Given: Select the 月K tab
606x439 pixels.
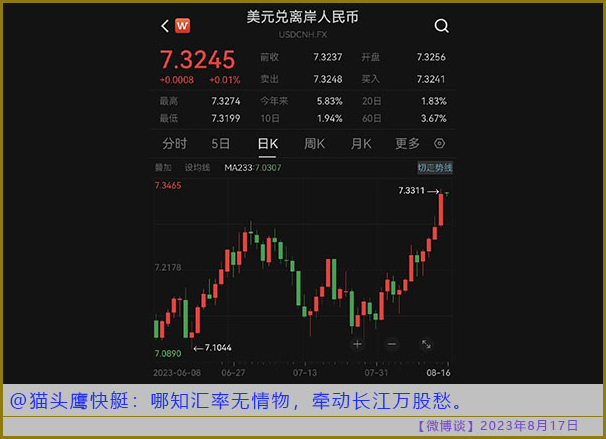Looking at the screenshot, I should [361, 144].
